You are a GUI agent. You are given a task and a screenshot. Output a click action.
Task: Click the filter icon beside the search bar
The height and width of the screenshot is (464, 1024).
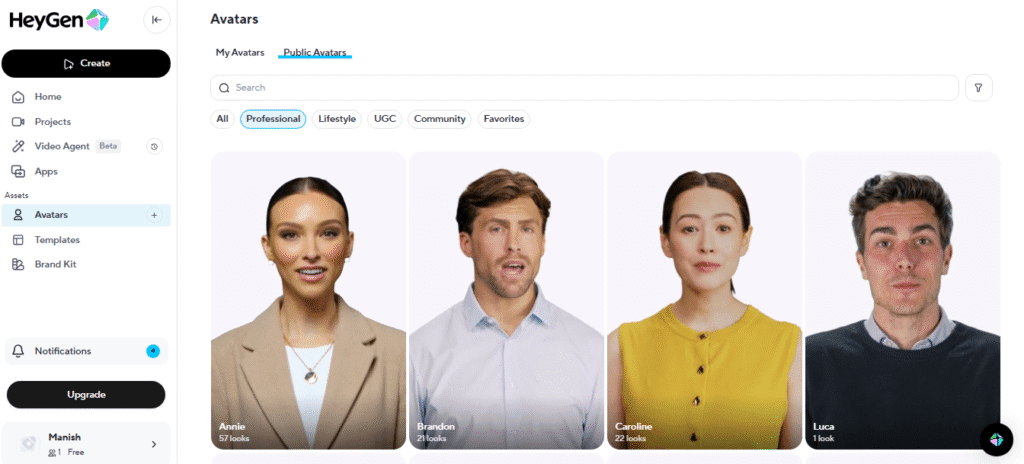click(x=978, y=88)
